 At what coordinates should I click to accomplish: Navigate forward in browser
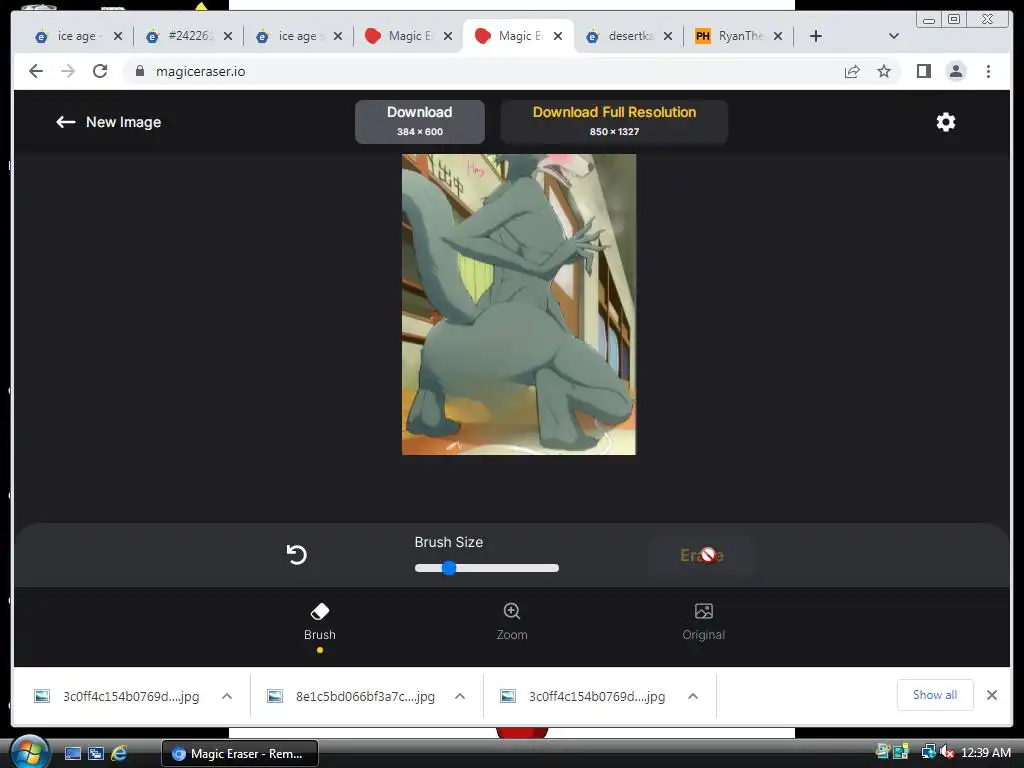pos(68,71)
